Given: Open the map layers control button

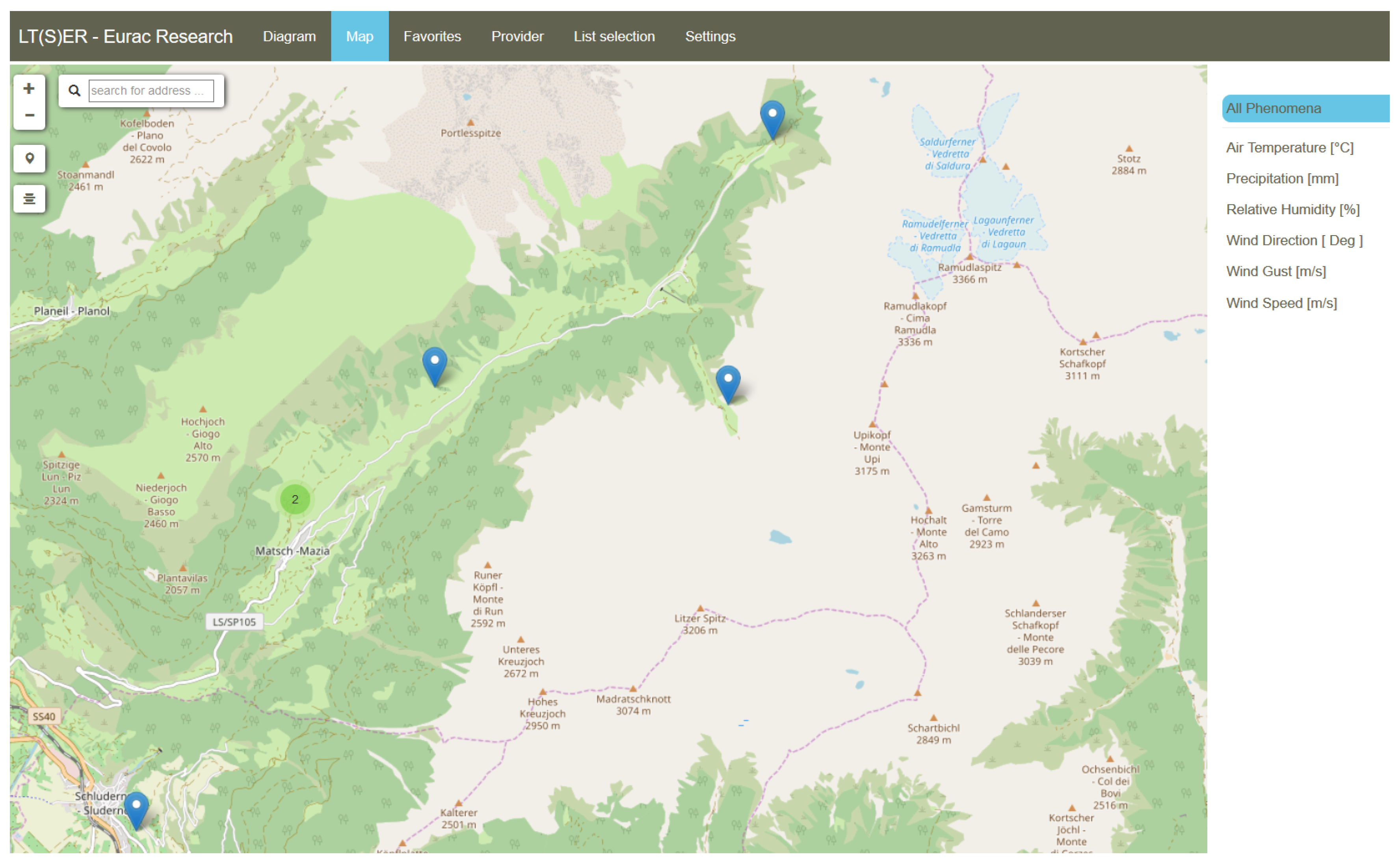Looking at the screenshot, I should 29,199.
